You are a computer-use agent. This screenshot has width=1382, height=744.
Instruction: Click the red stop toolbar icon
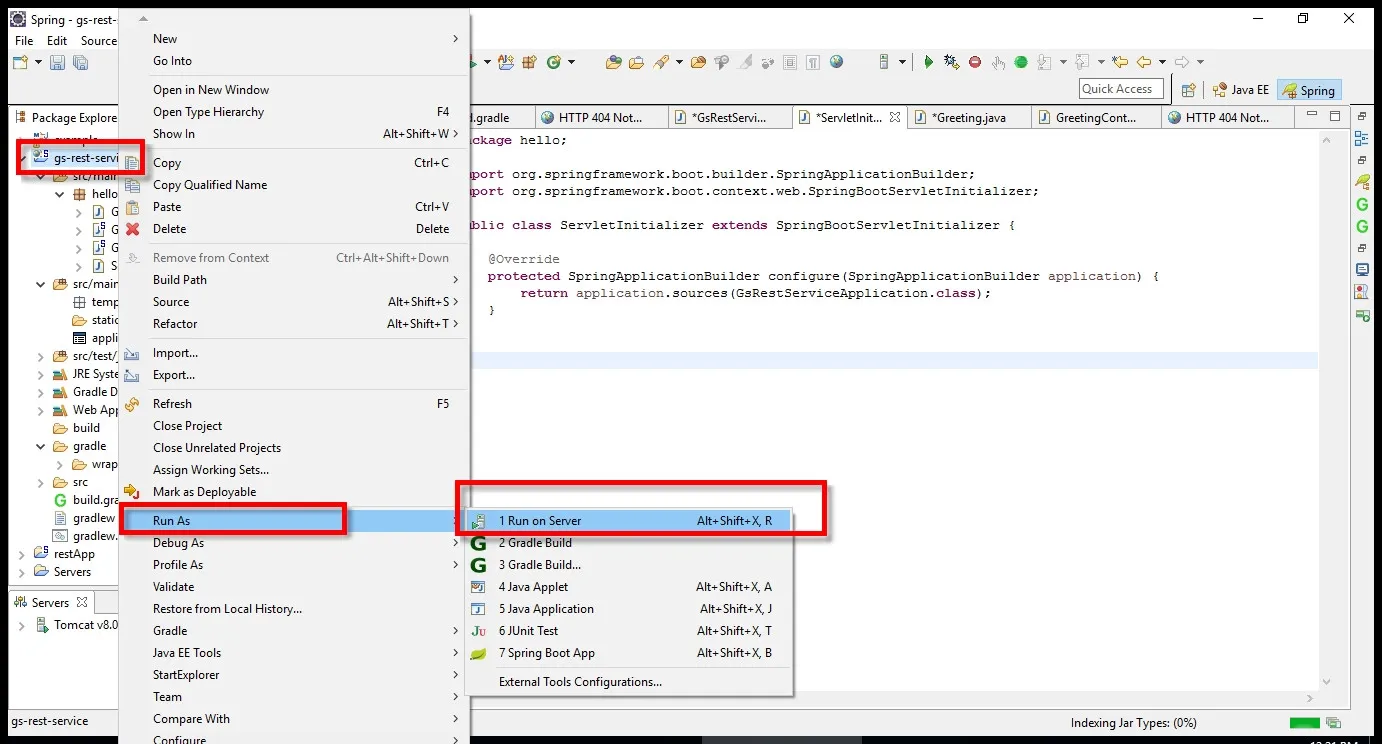point(975,62)
